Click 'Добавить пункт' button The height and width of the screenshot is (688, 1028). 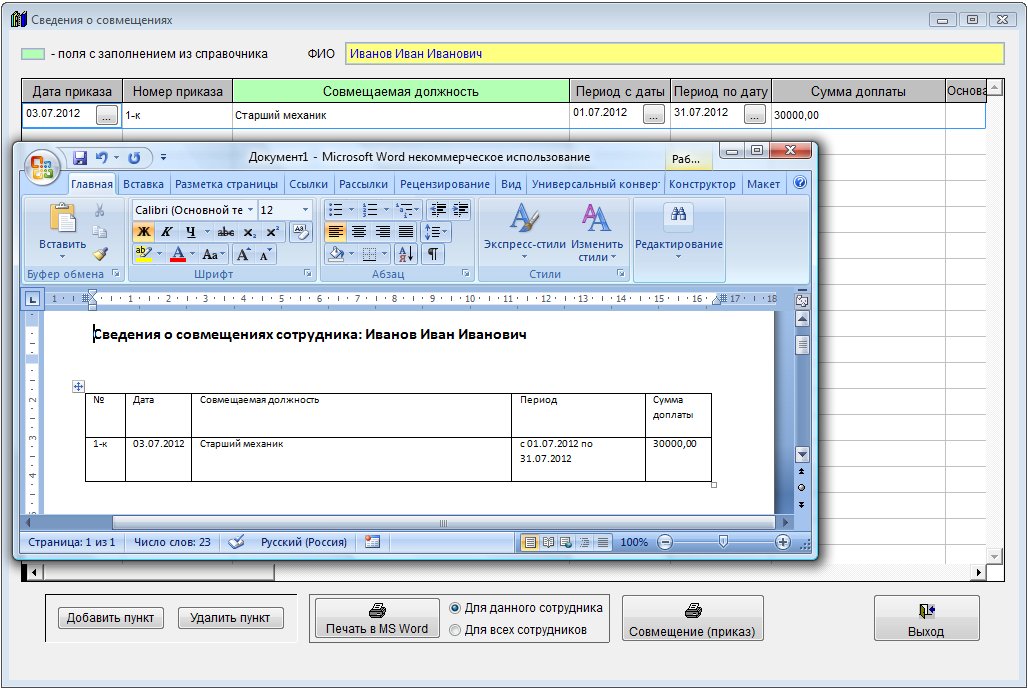click(110, 618)
